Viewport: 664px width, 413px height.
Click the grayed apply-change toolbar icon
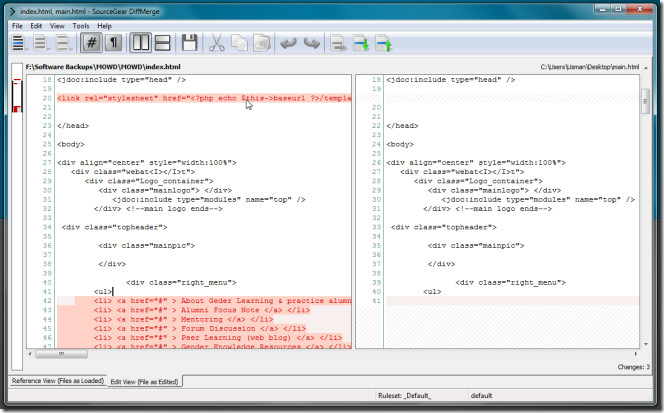click(x=339, y=43)
